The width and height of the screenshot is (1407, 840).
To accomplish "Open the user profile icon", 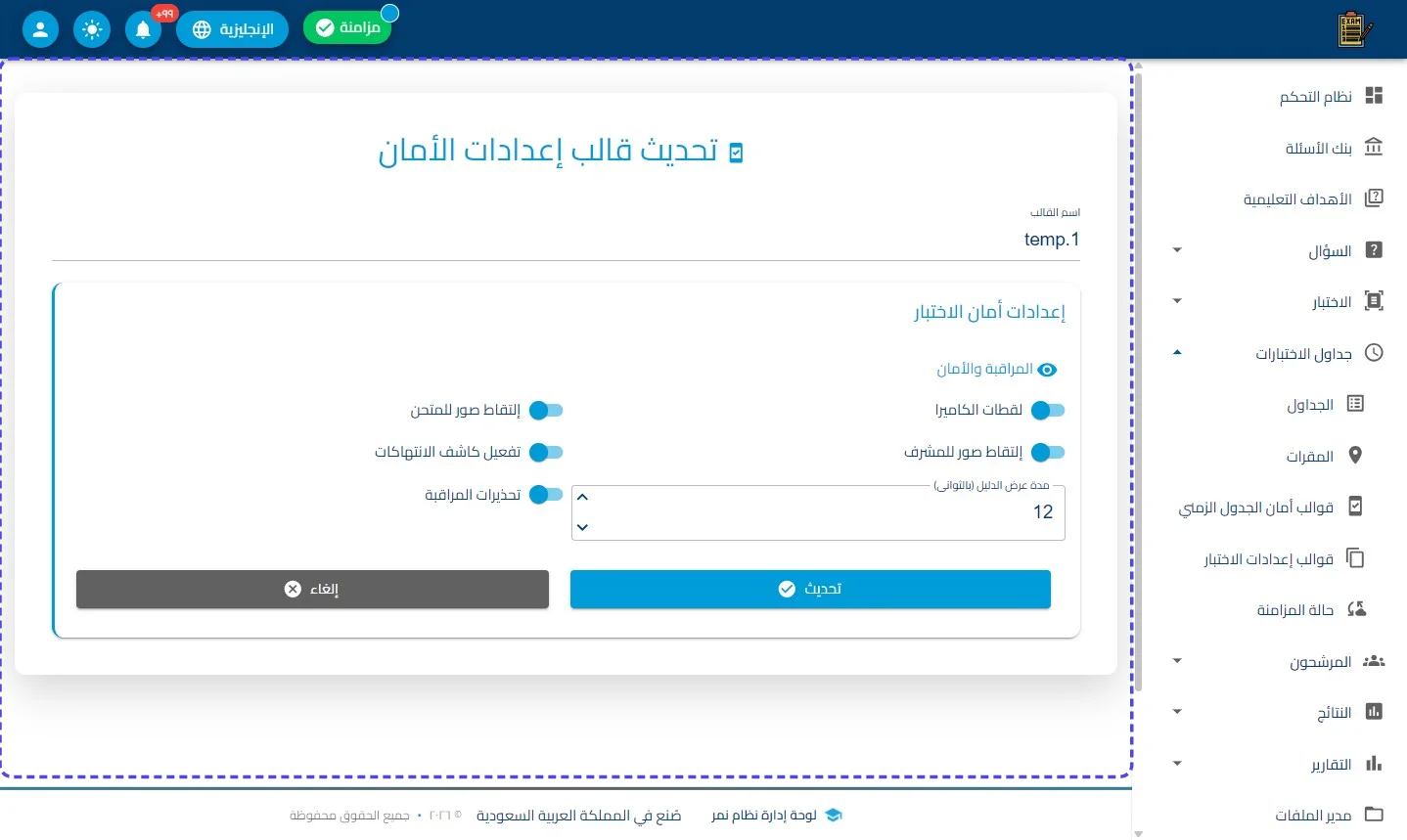I will [x=40, y=29].
